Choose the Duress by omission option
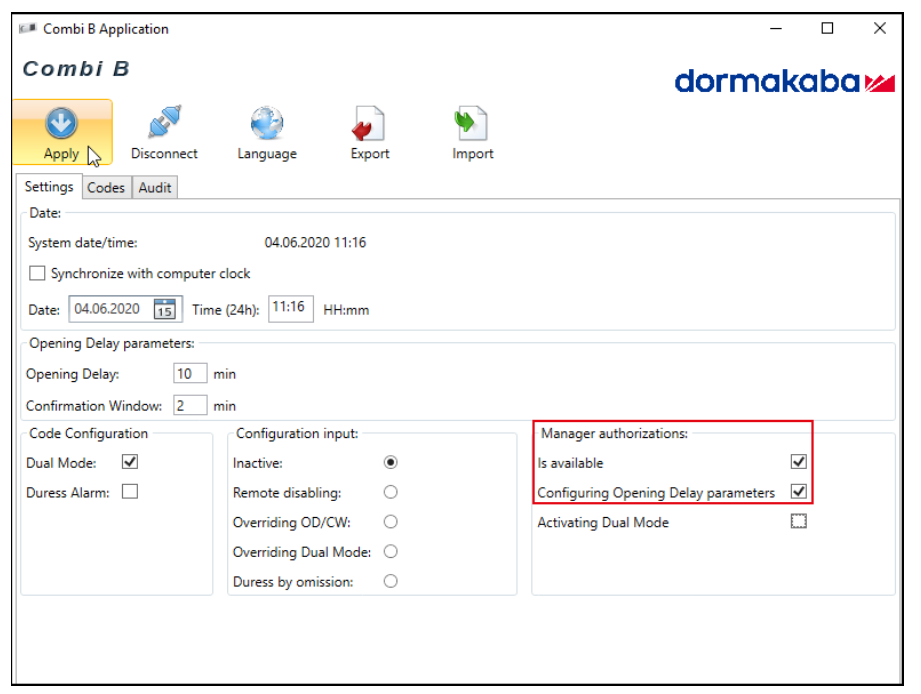 [391, 581]
